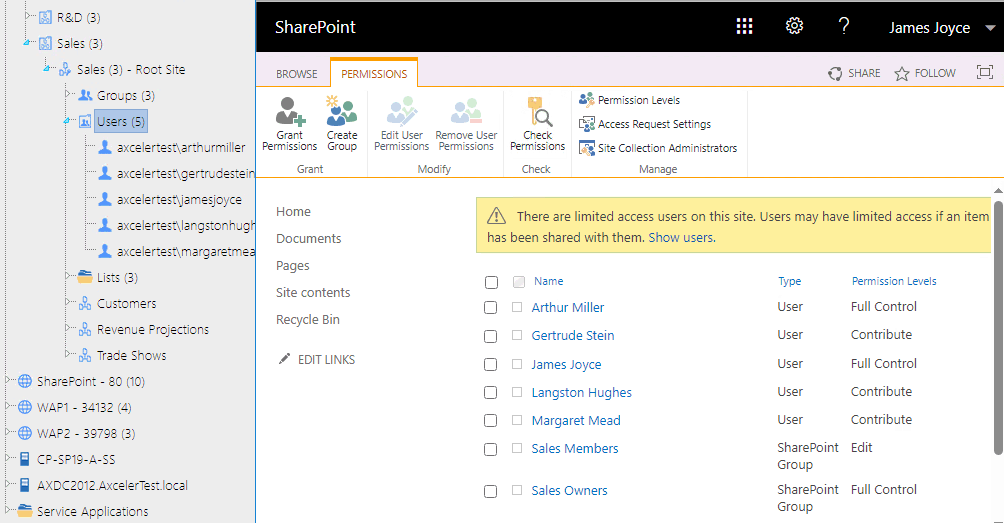Check the box next to Arthur Miller
Screen dimensions: 1004x523
click(491, 308)
